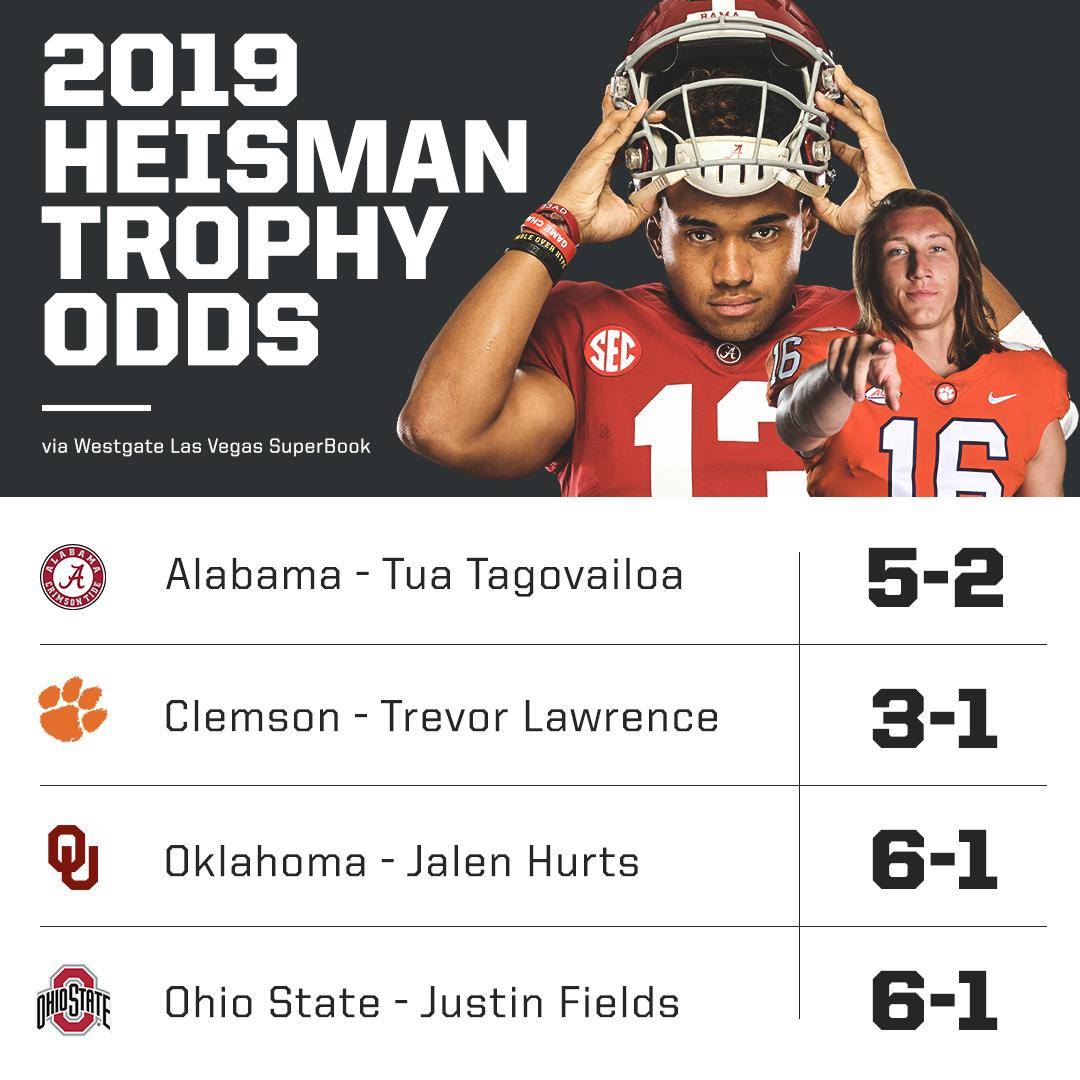Click the 6-1 odds for Ohio State
The image size is (1080, 1080).
[x=934, y=1001]
